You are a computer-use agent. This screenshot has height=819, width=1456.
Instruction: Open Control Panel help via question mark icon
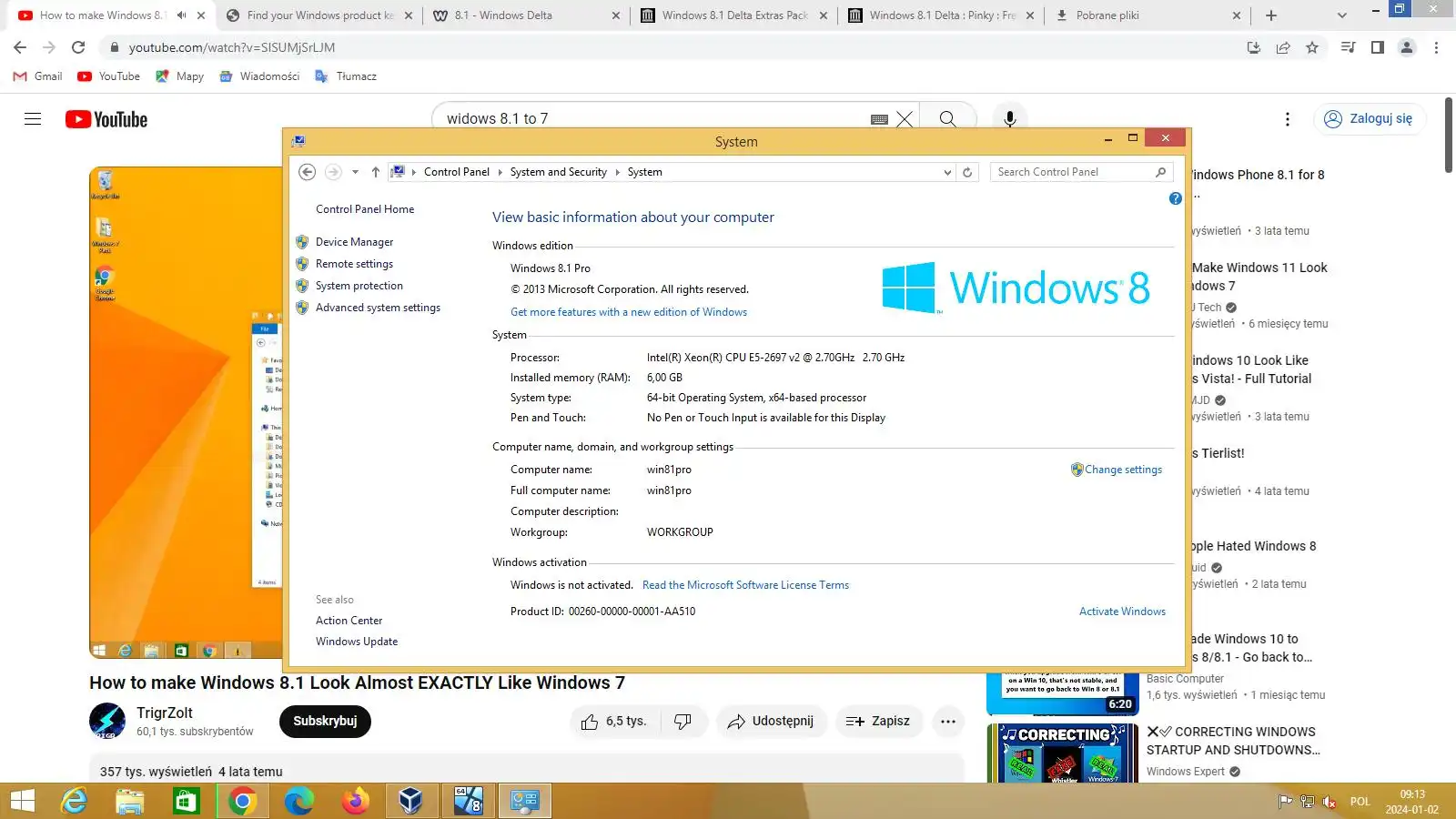(1175, 198)
